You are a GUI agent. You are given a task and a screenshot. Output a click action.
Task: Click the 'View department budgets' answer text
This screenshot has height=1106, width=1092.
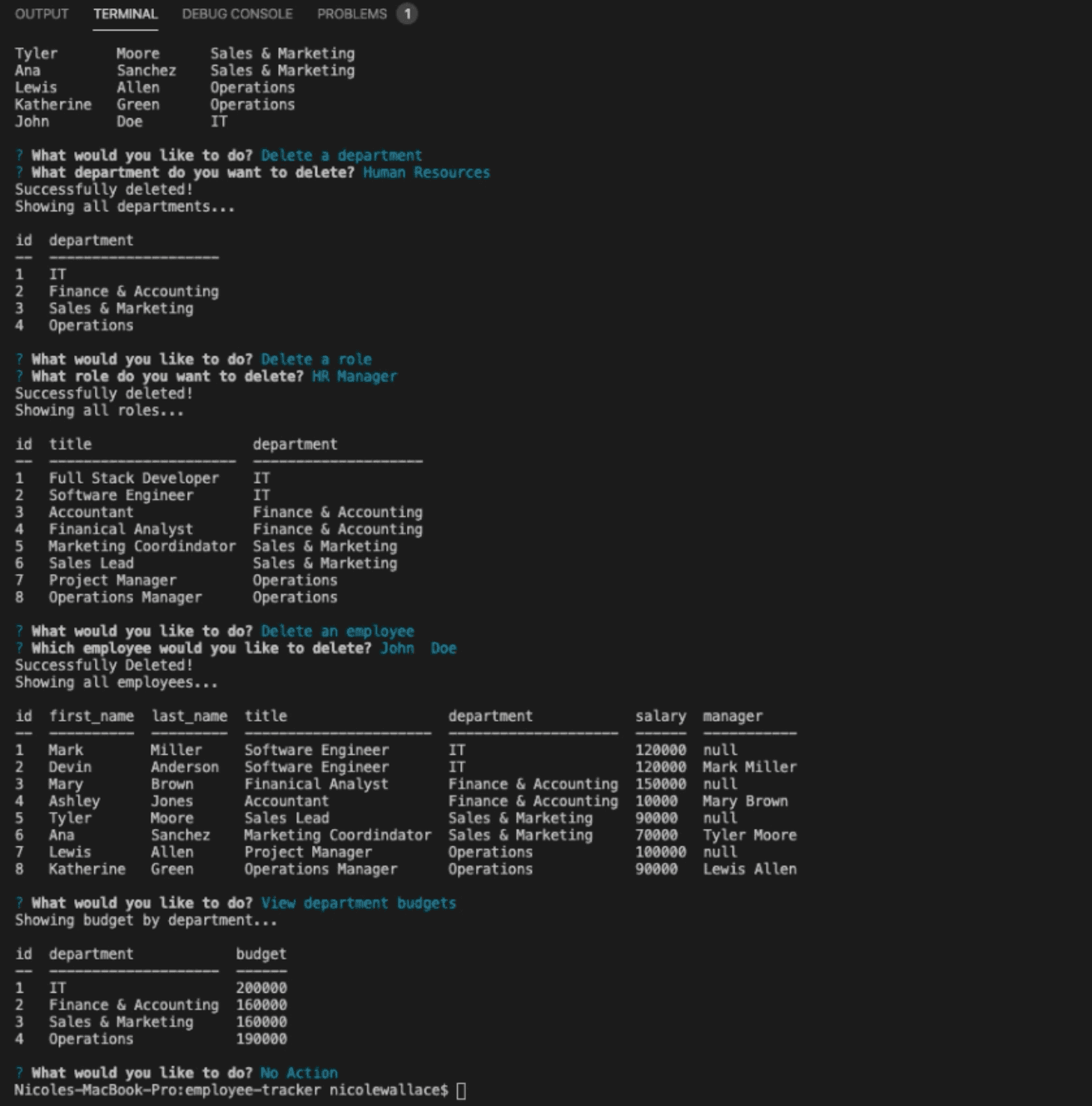[359, 903]
